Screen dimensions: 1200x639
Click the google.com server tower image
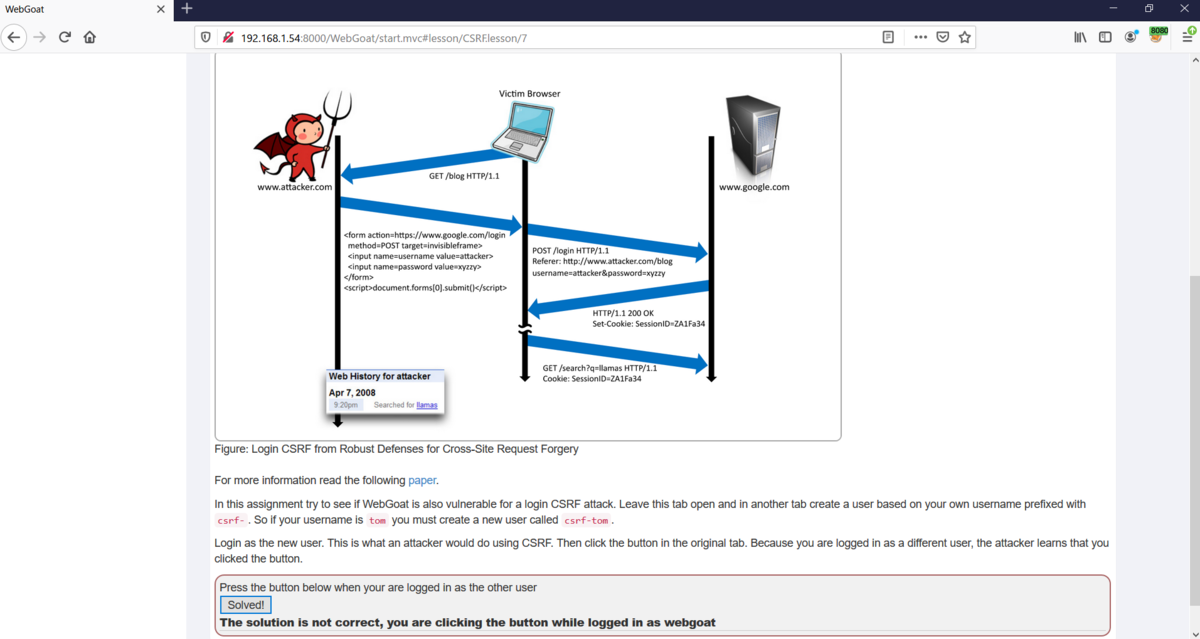[x=752, y=137]
